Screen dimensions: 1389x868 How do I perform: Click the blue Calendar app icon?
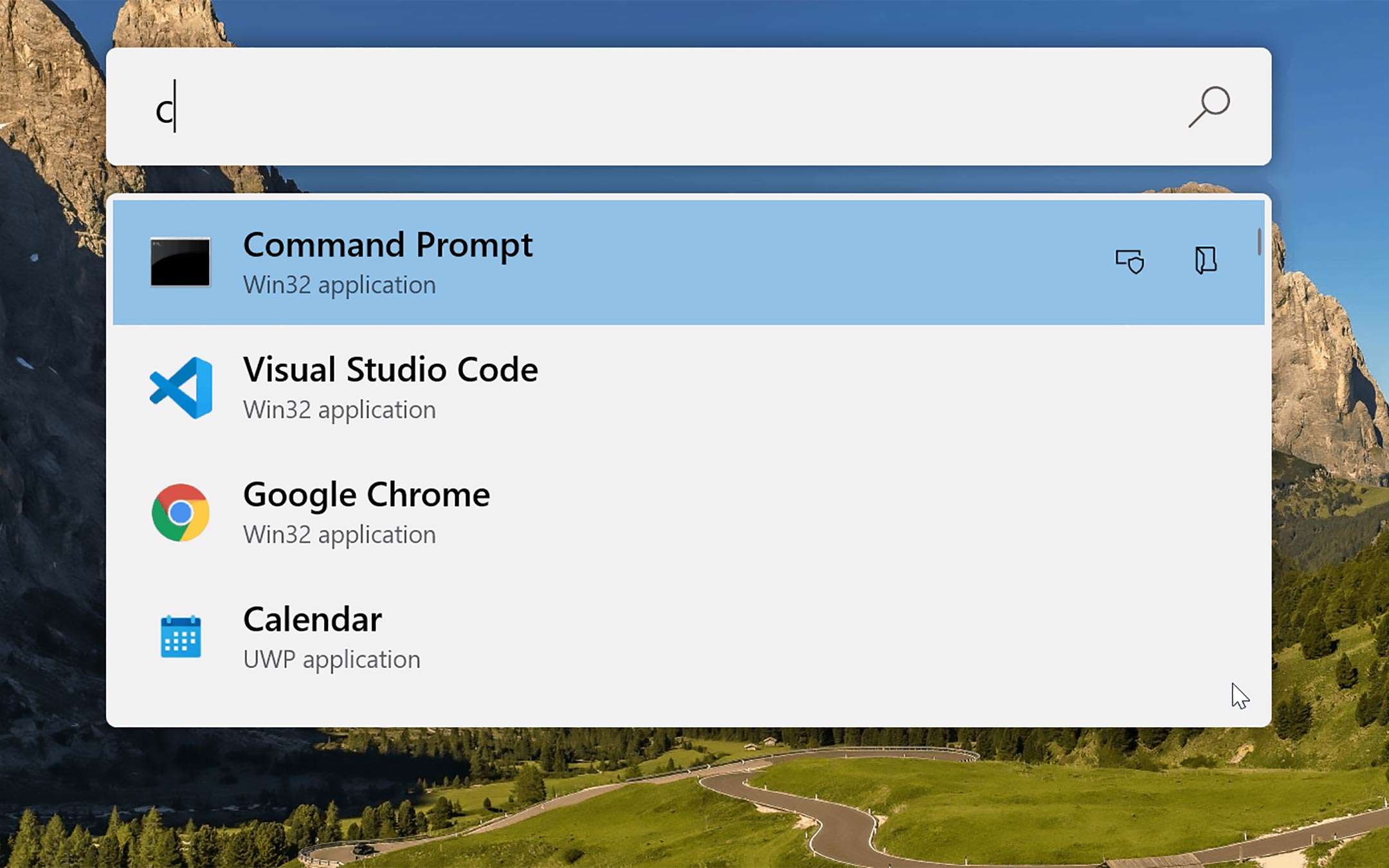(x=180, y=637)
